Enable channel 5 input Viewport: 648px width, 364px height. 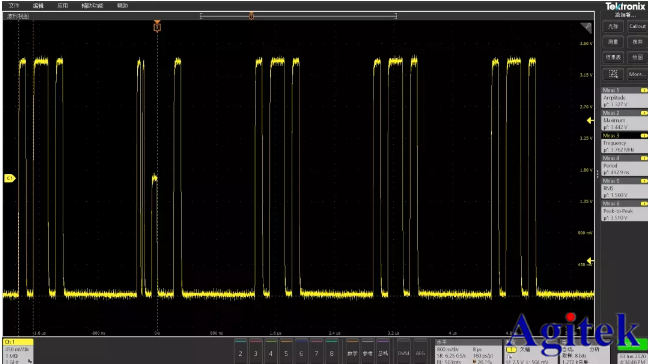click(286, 352)
